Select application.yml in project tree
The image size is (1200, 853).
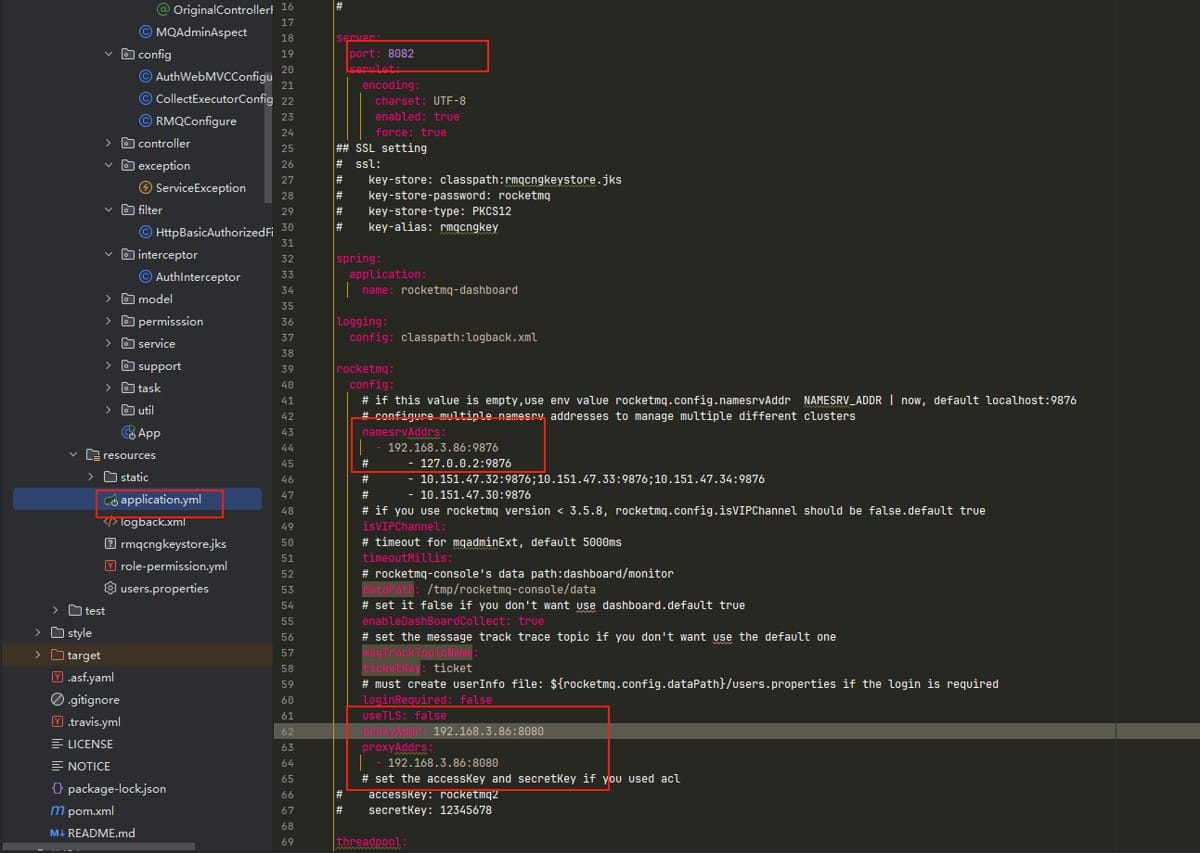158,499
